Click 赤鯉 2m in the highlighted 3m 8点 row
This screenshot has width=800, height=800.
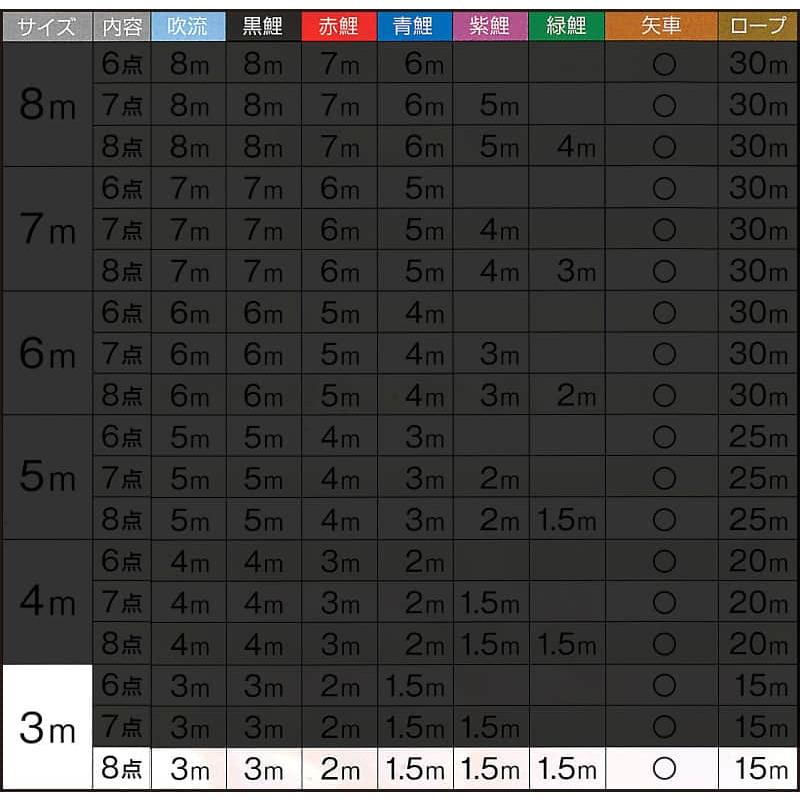pos(339,768)
